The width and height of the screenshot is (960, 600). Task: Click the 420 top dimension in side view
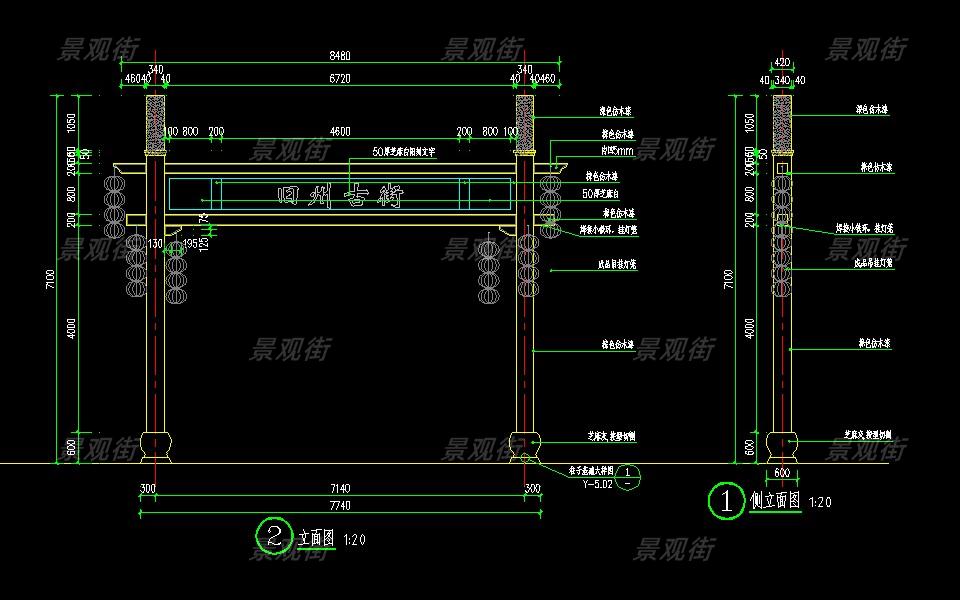(x=781, y=61)
